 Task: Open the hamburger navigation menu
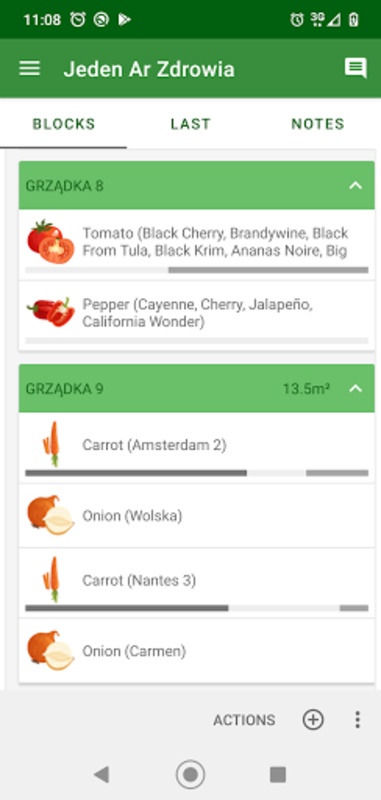point(30,68)
